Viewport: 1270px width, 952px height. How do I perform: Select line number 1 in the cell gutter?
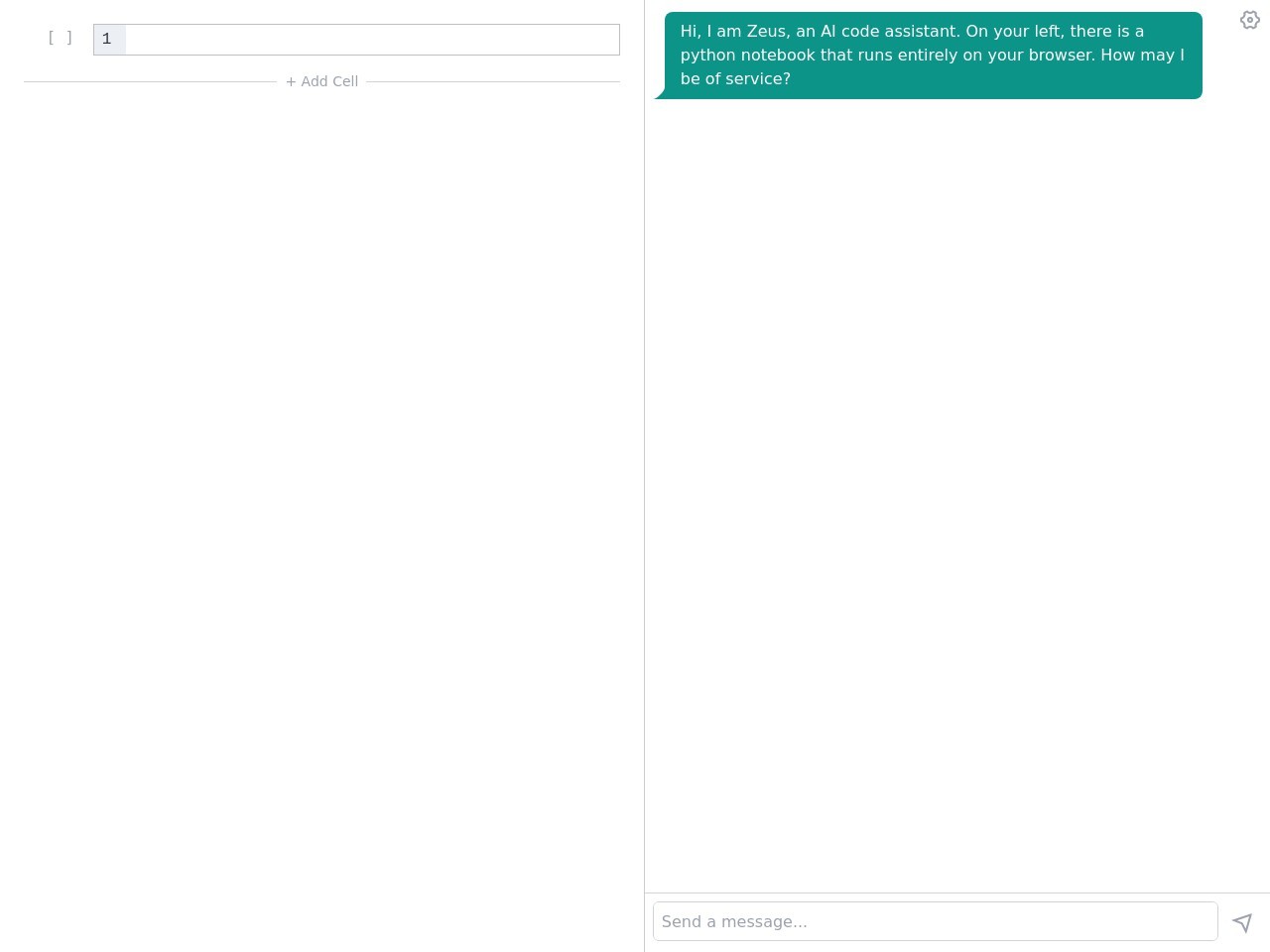click(107, 39)
